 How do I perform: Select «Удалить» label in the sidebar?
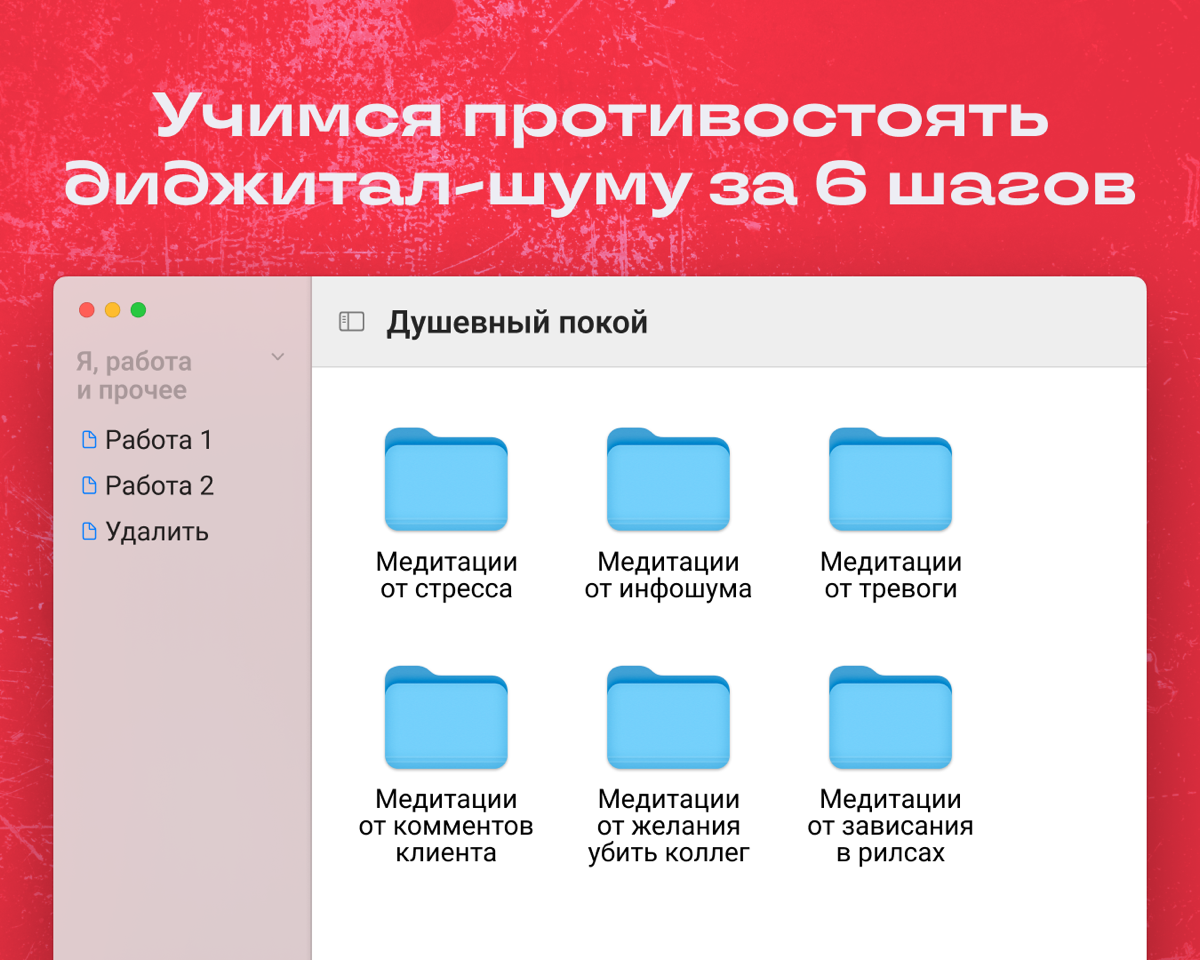coord(157,532)
